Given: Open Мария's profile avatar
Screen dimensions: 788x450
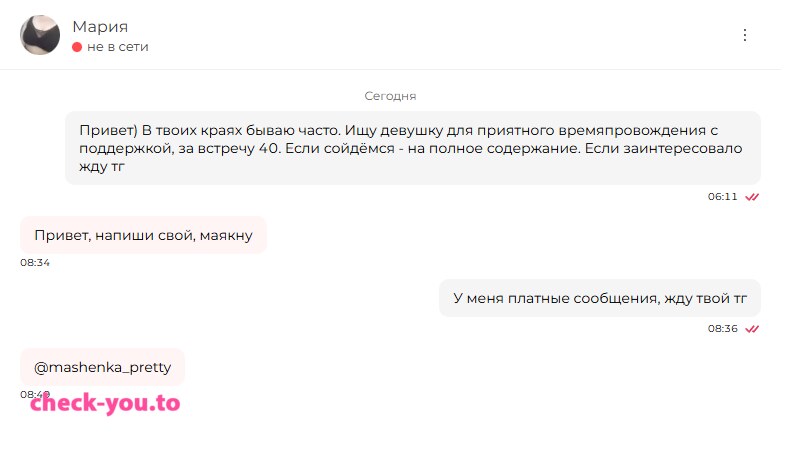Looking at the screenshot, I should pos(40,35).
